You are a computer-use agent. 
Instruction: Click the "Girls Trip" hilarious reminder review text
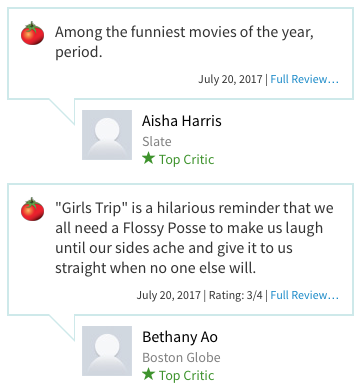coord(194,238)
